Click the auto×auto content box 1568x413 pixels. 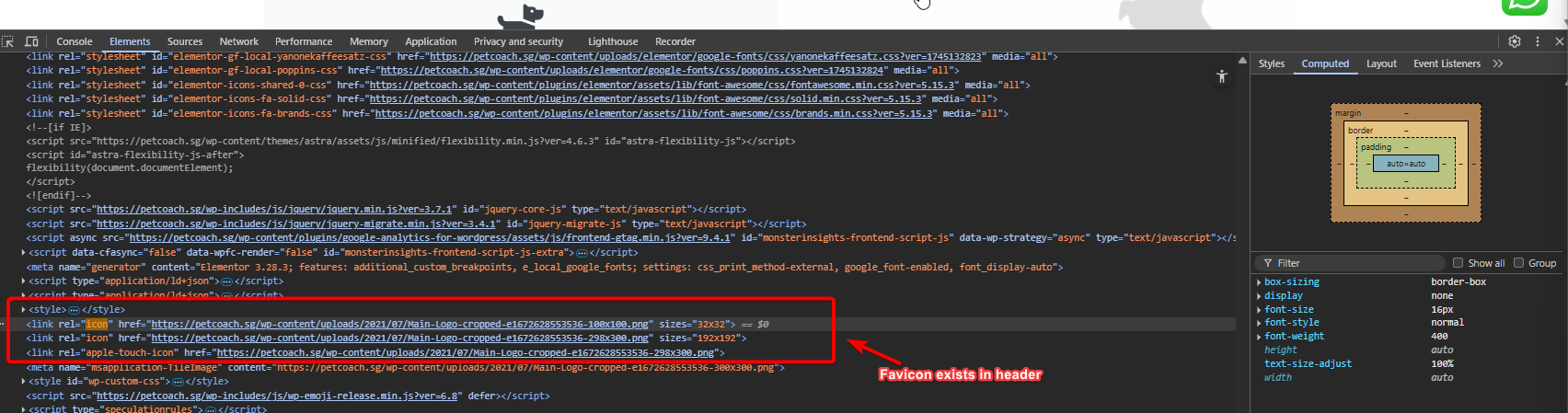tap(1406, 164)
